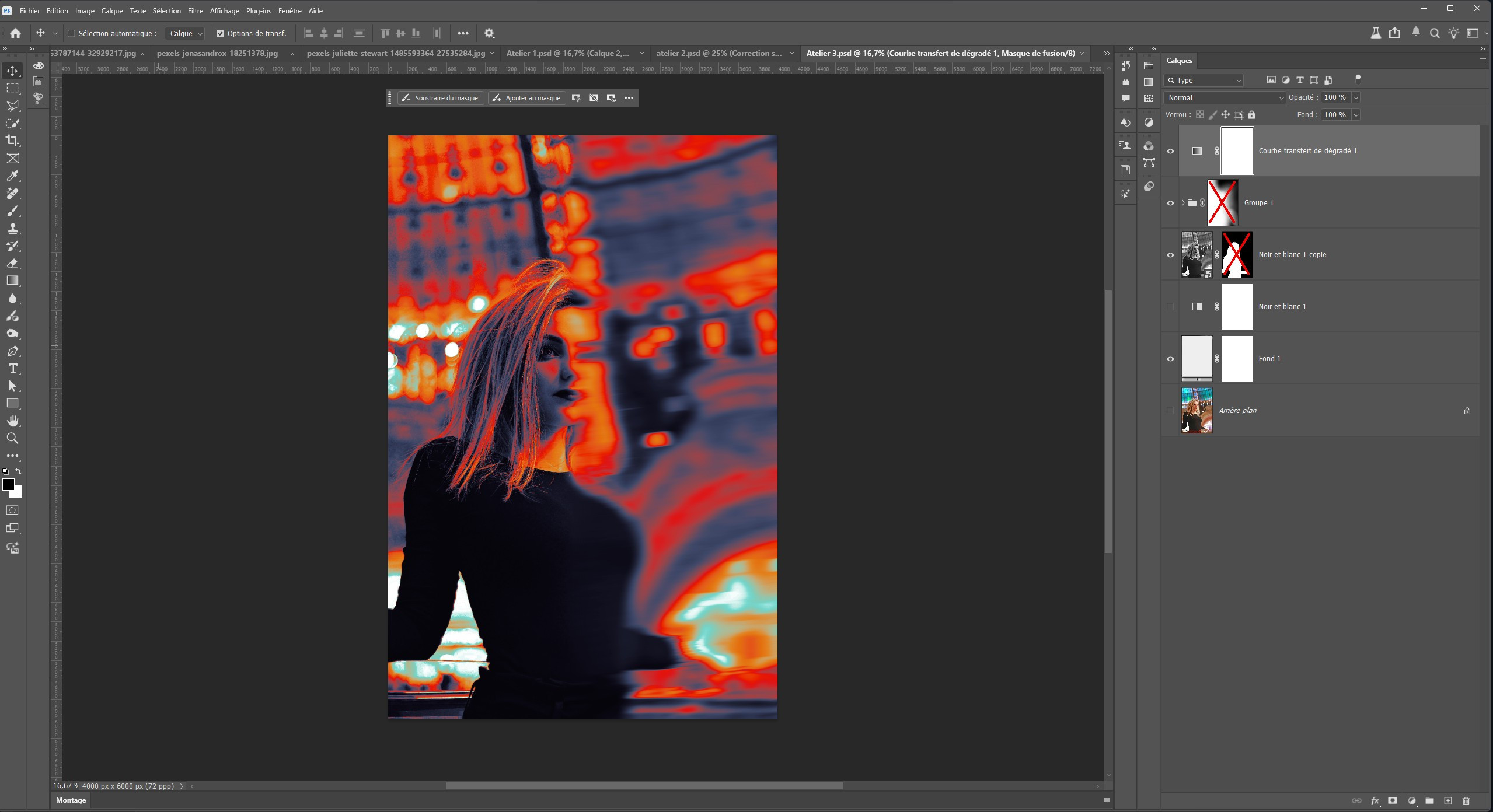Open the Filtre menu
The image size is (1493, 812).
195,11
